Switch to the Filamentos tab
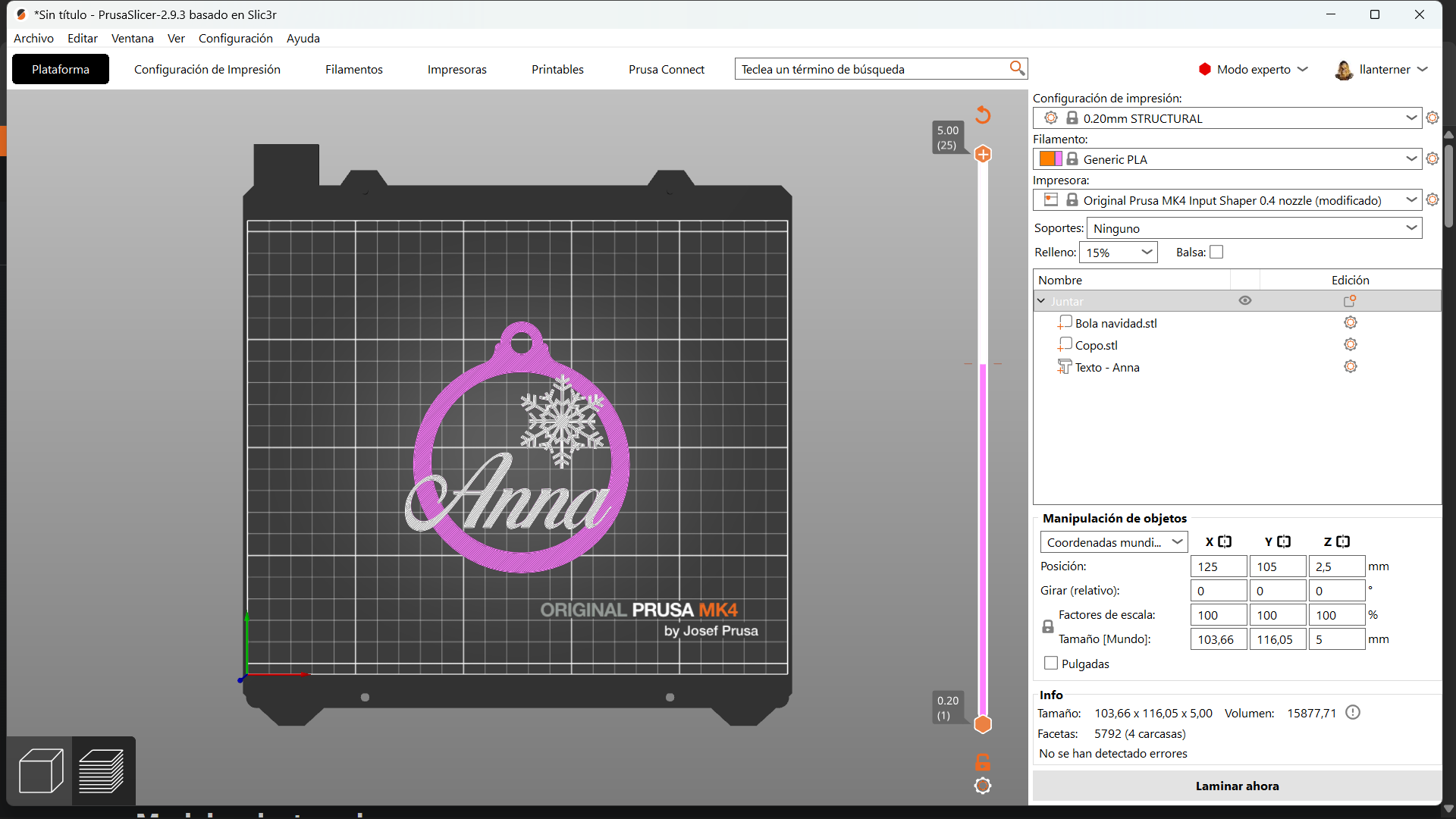1456x819 pixels. pyautogui.click(x=354, y=69)
